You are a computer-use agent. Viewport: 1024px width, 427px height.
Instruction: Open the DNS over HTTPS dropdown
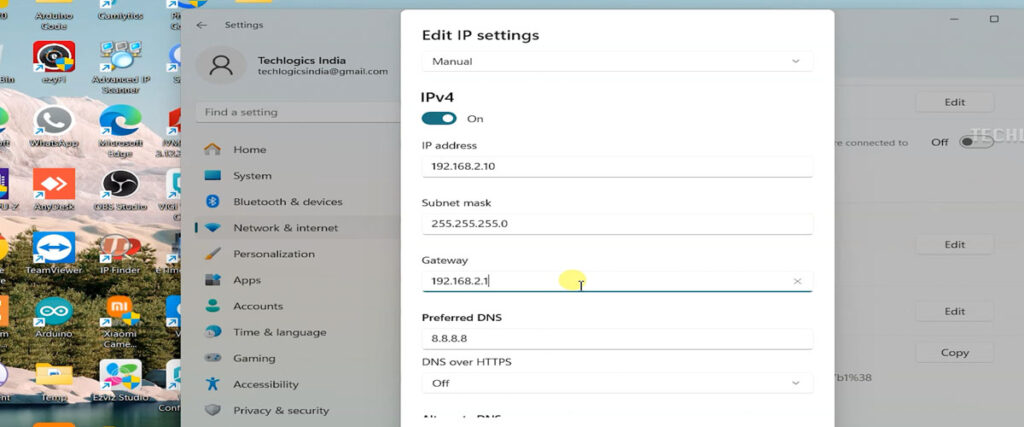pos(616,383)
